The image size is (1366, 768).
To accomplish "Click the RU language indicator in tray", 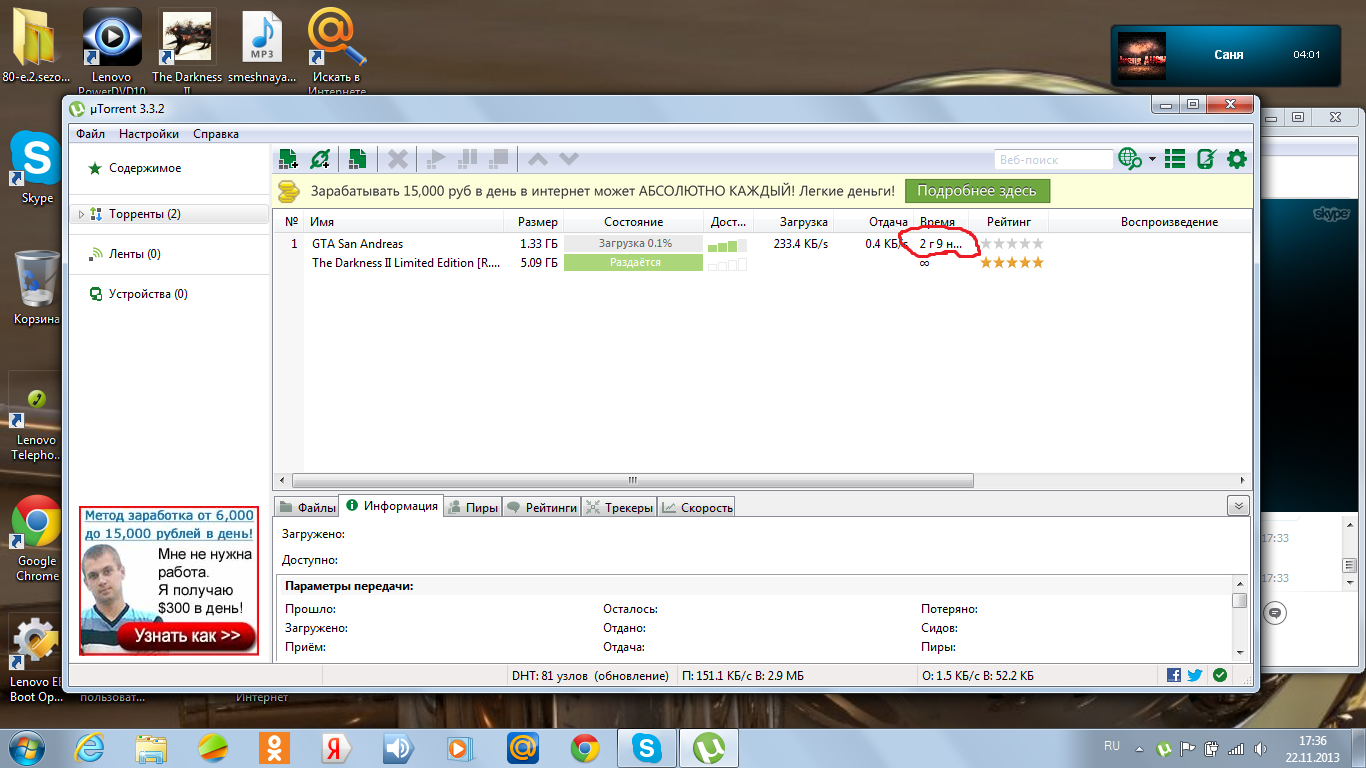I will (1111, 746).
